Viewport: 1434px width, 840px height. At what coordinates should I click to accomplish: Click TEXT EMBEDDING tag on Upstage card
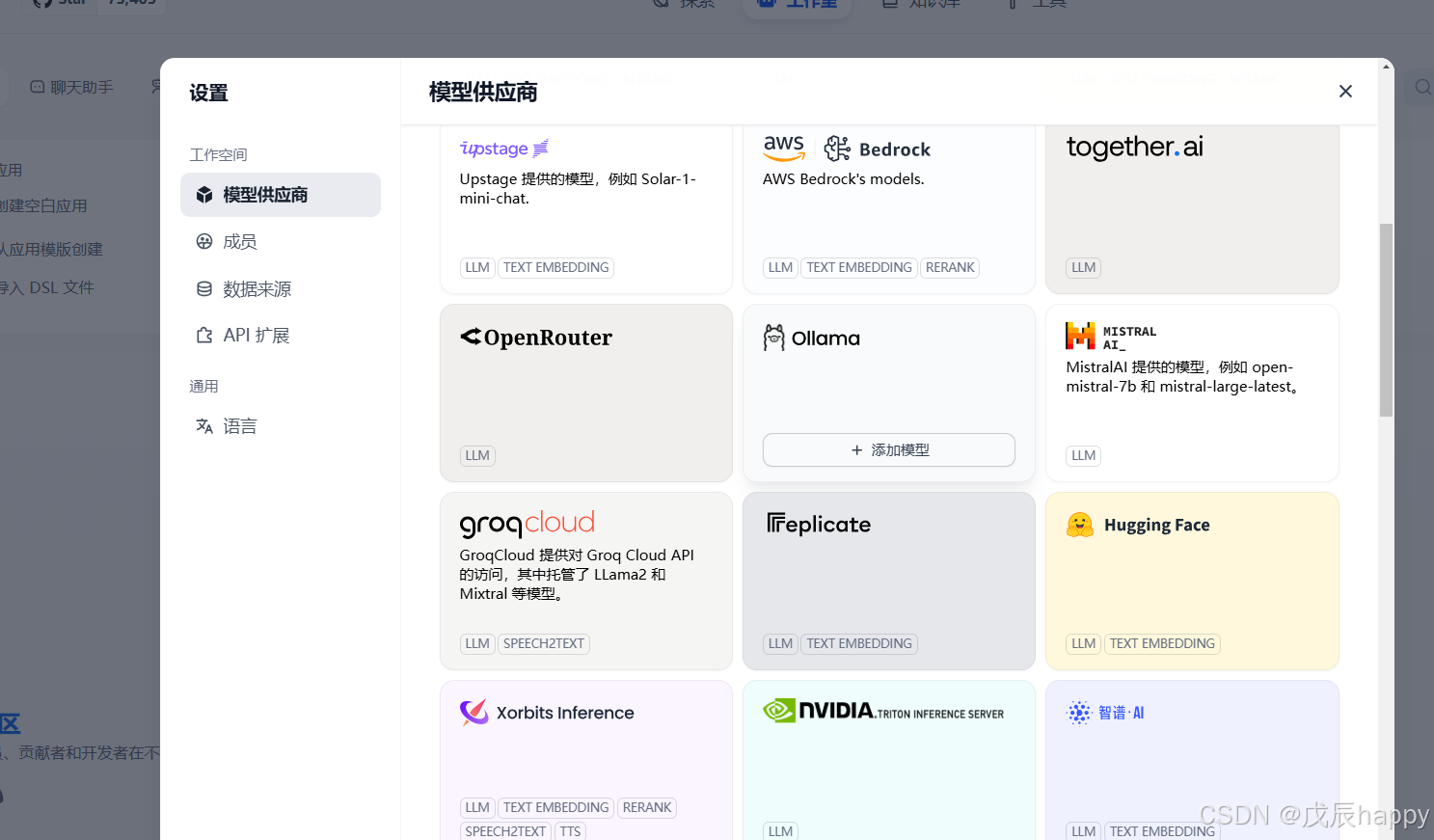(x=556, y=268)
